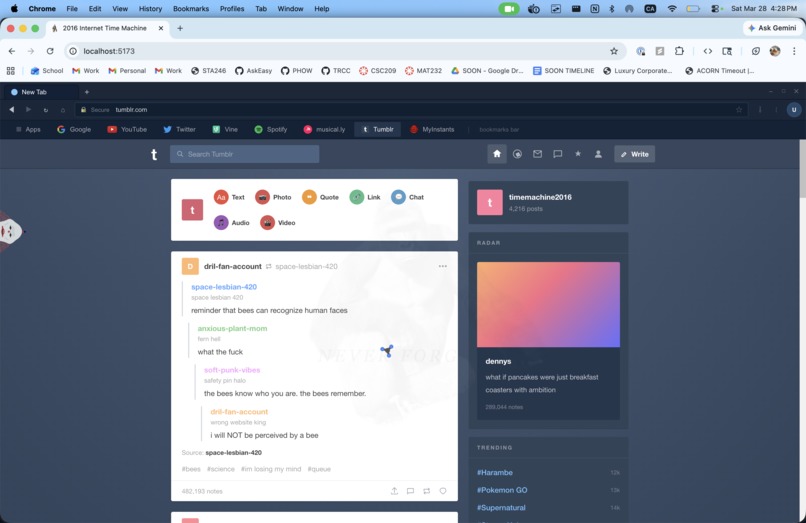The width and height of the screenshot is (806, 523).
Task: Open Spotify bookmark in inner browser
Action: [271, 130]
